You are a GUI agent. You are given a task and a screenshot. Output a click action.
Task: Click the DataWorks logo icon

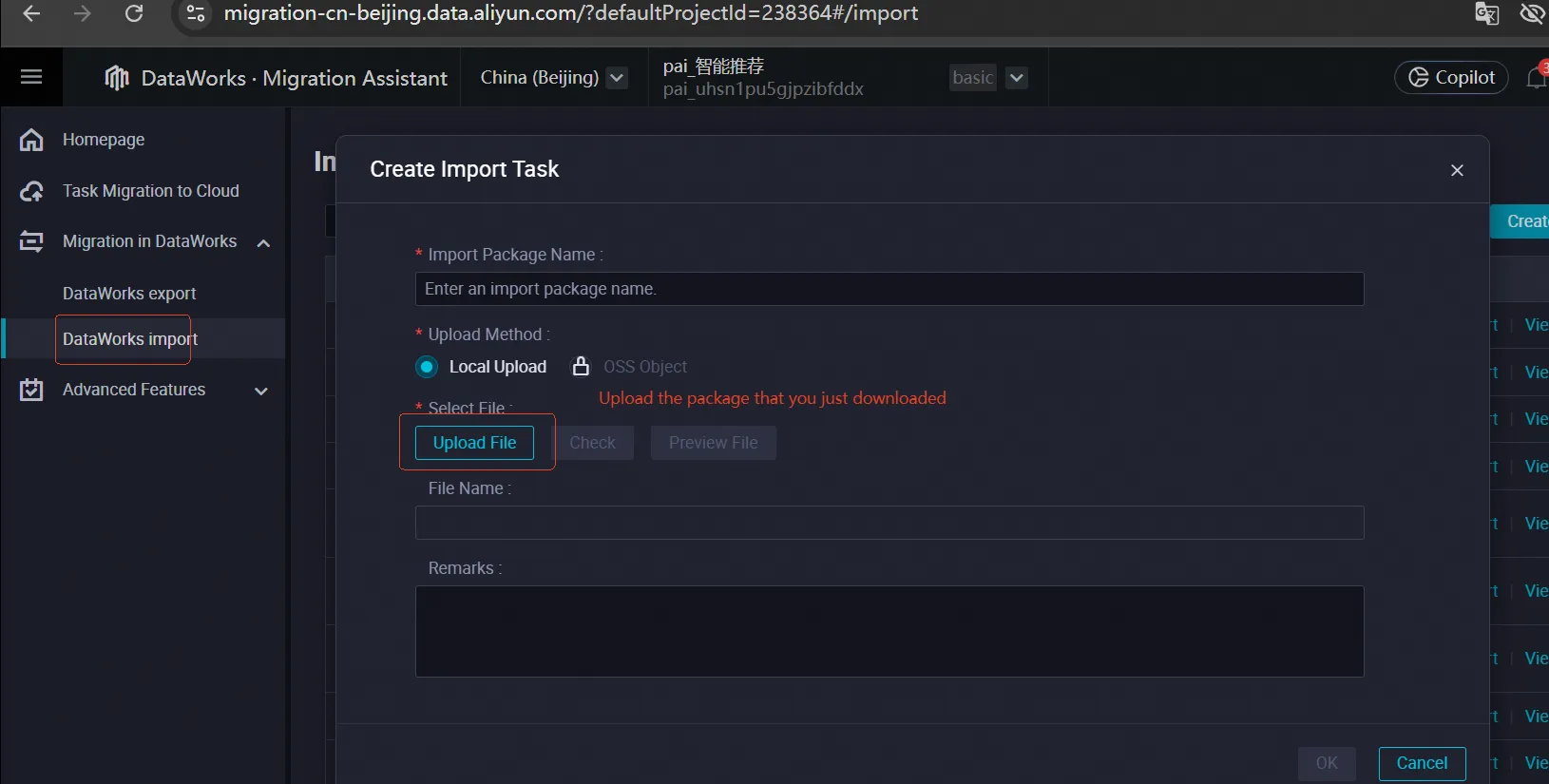pos(117,78)
